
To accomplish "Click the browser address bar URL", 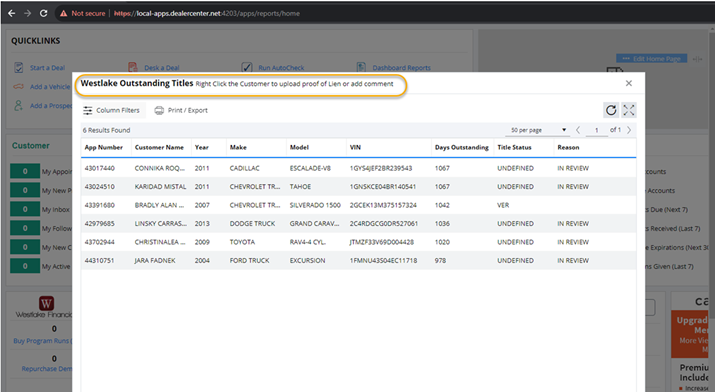I will point(207,13).
